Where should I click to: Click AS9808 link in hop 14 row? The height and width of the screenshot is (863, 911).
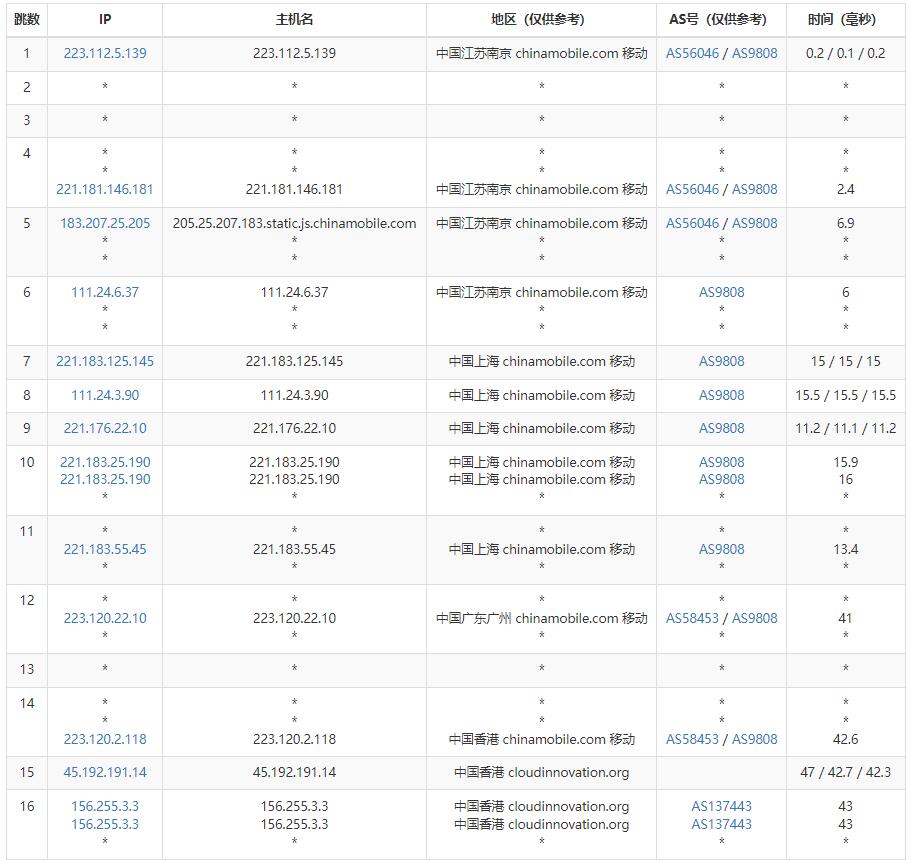point(754,739)
